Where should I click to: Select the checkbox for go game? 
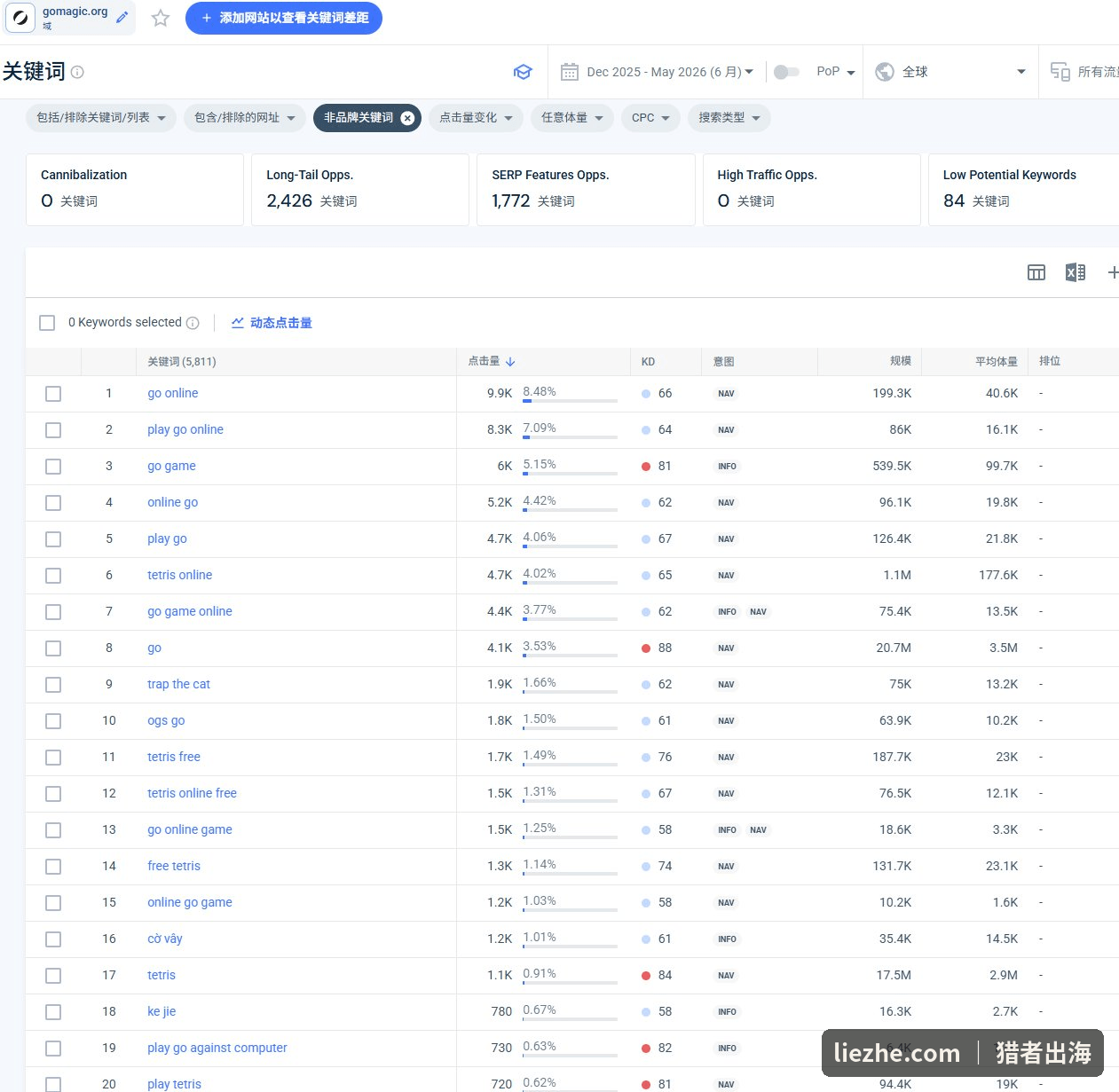pyautogui.click(x=53, y=467)
